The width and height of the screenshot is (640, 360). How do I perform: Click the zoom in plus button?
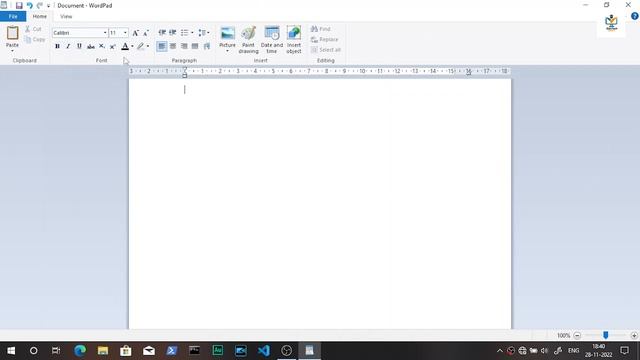coord(634,336)
